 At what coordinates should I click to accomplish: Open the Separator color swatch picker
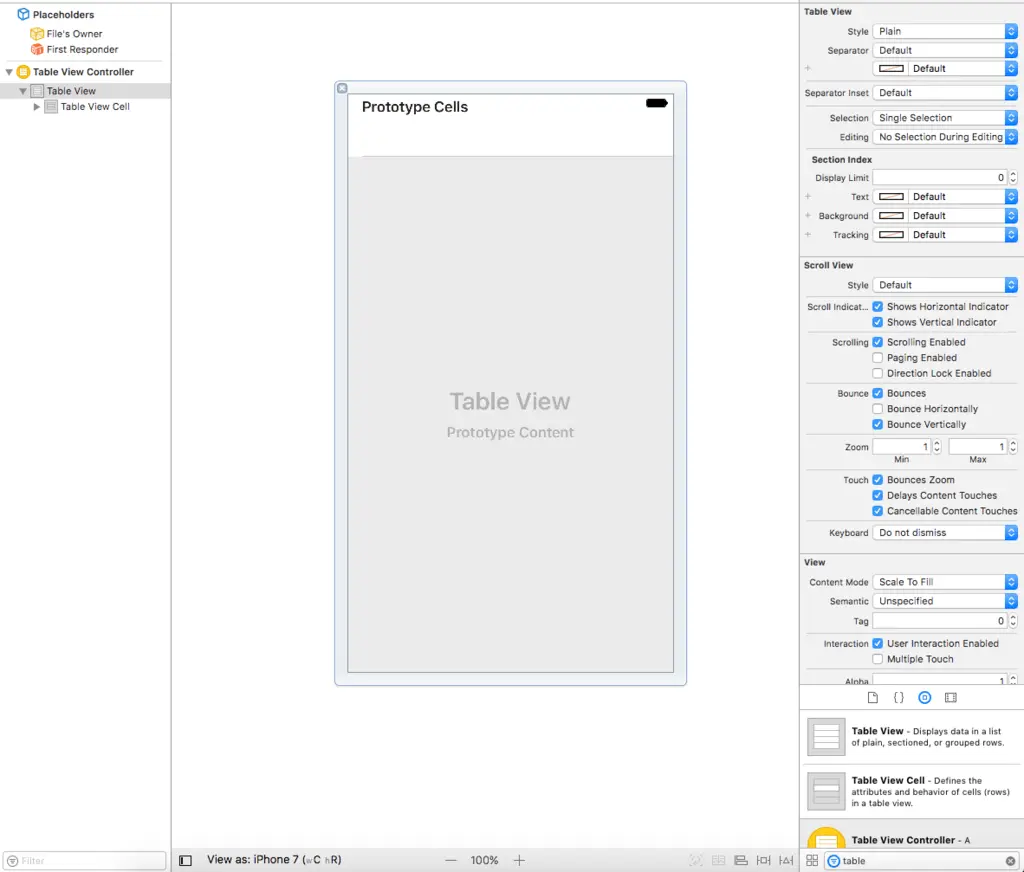point(891,69)
